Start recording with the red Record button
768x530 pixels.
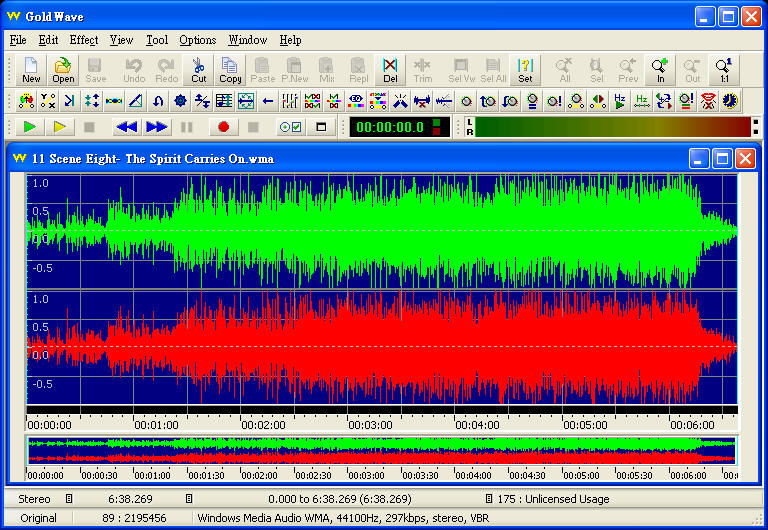223,127
